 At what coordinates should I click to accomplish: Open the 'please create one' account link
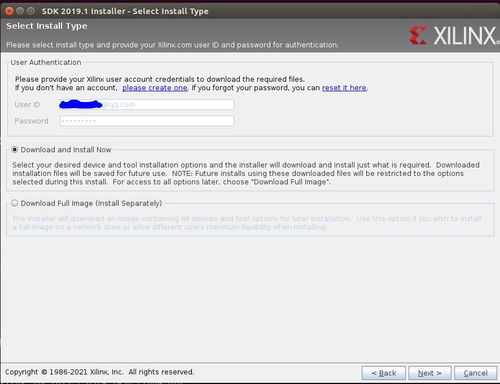pos(155,88)
